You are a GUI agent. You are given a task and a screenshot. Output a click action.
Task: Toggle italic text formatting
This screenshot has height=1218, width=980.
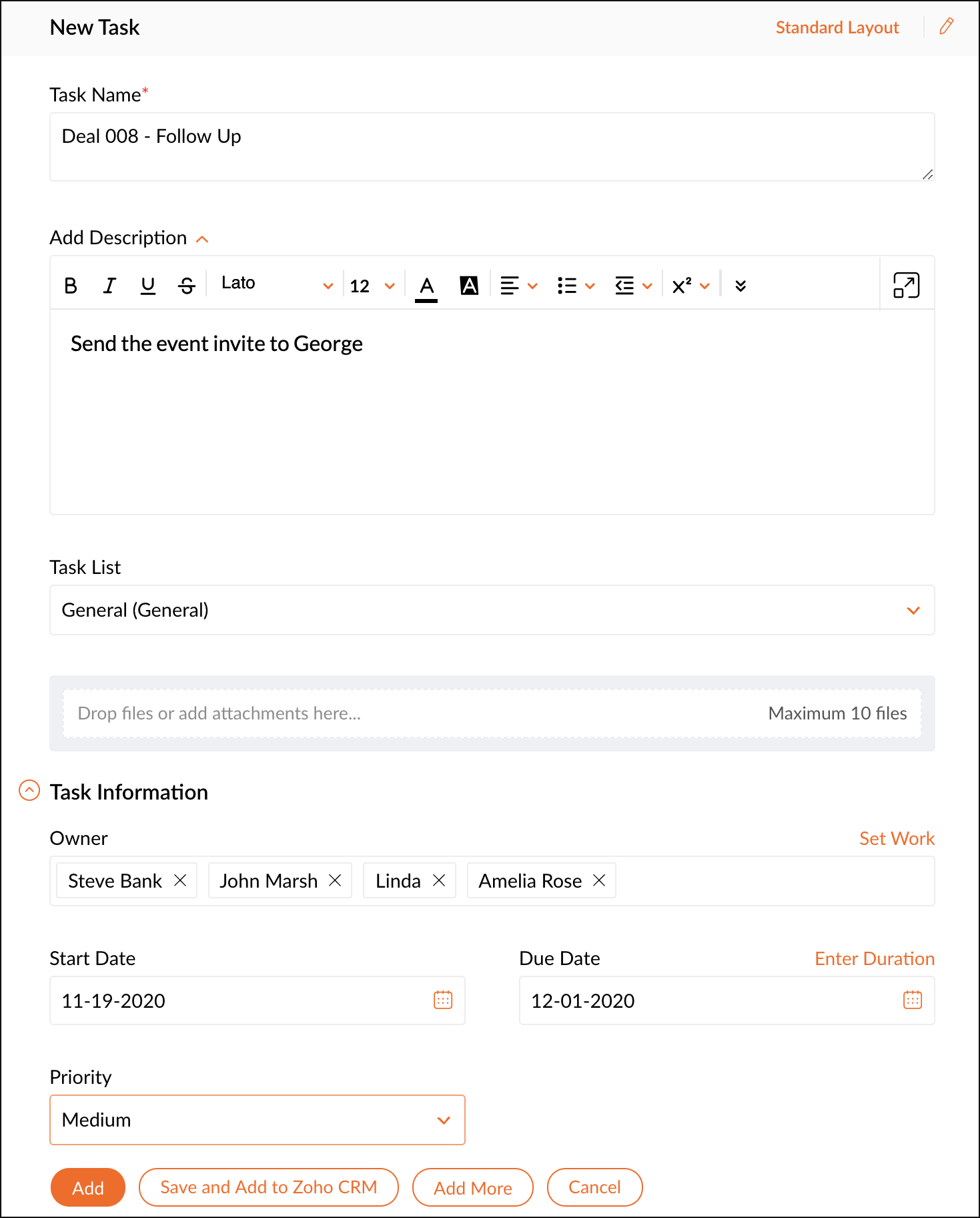(109, 286)
